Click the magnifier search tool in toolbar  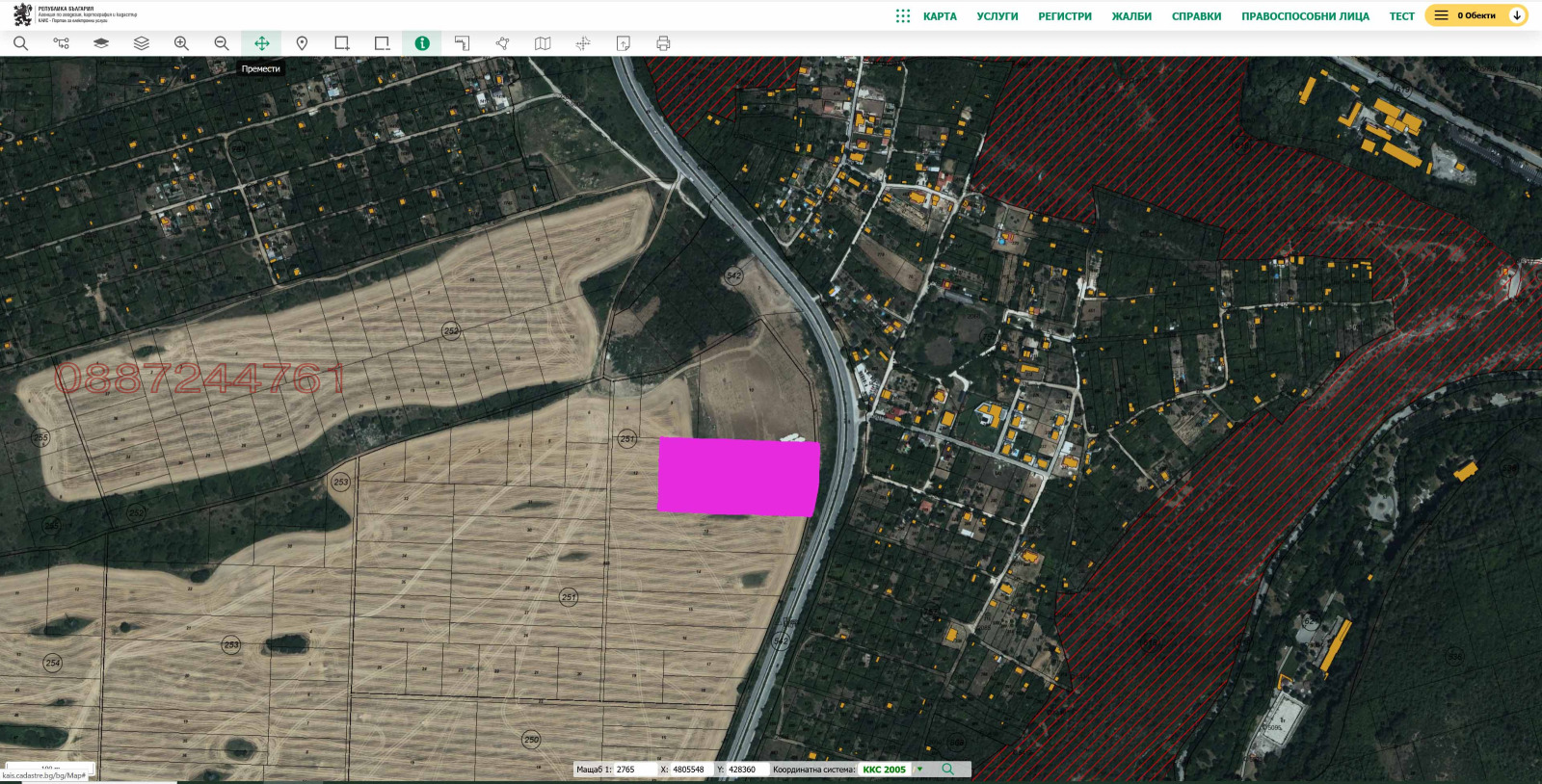(20, 43)
